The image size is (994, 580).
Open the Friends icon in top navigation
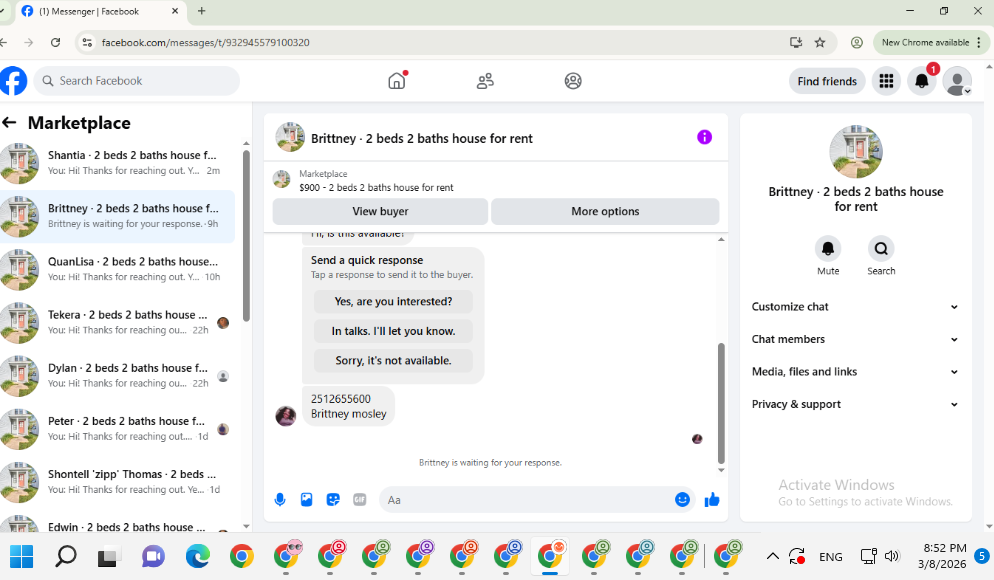coord(485,81)
